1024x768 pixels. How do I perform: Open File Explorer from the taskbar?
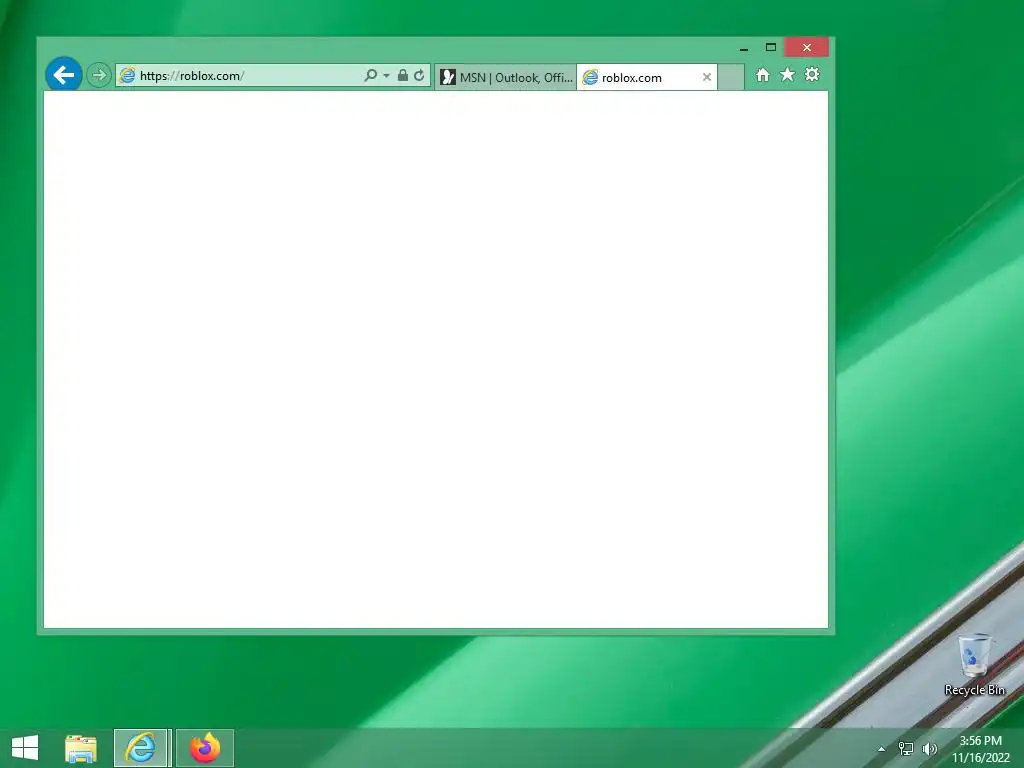(x=81, y=748)
